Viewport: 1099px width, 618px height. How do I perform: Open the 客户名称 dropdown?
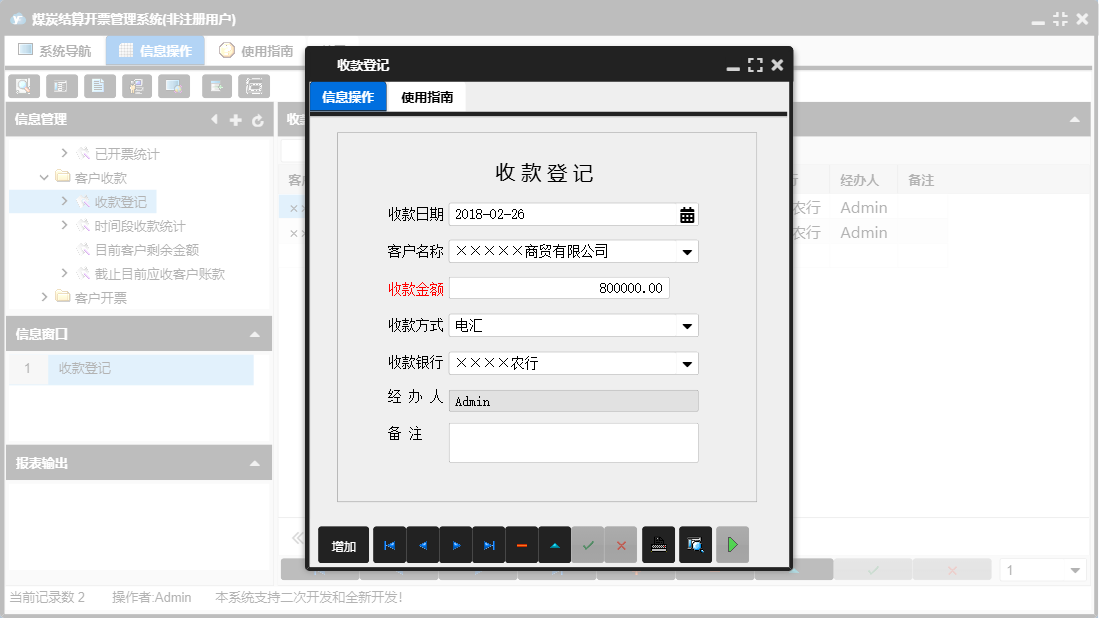pos(686,251)
